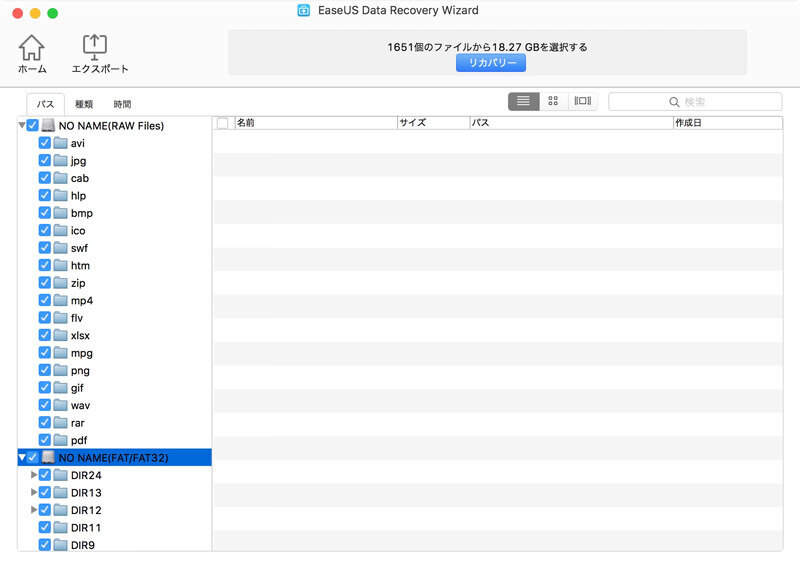Image resolution: width=800 pixels, height=568 pixels.
Task: Collapse the NO NAME(RAW Files) tree node
Action: click(22, 125)
